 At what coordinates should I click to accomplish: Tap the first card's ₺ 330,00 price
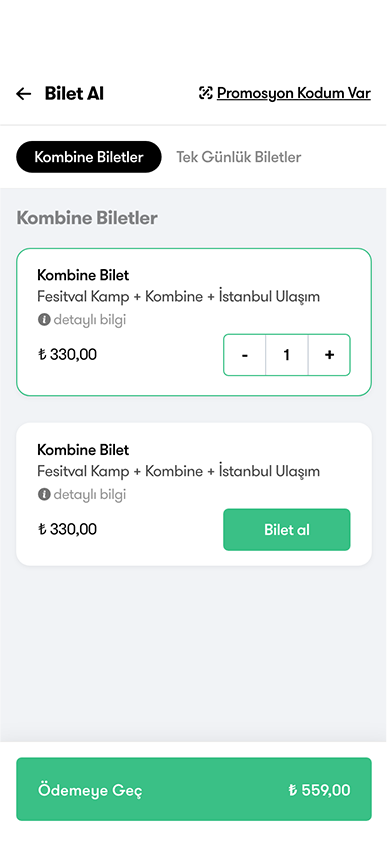coord(67,355)
